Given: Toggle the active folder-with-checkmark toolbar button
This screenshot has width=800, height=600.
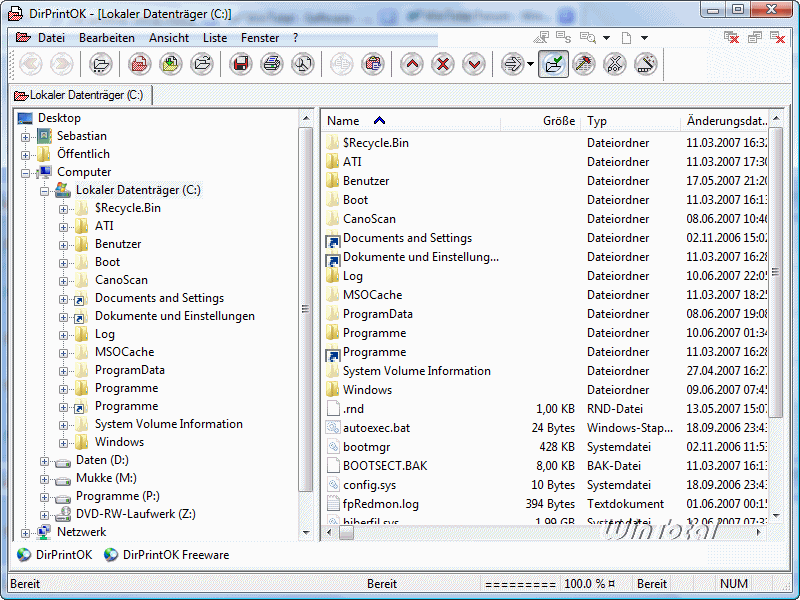Looking at the screenshot, I should [x=554, y=64].
